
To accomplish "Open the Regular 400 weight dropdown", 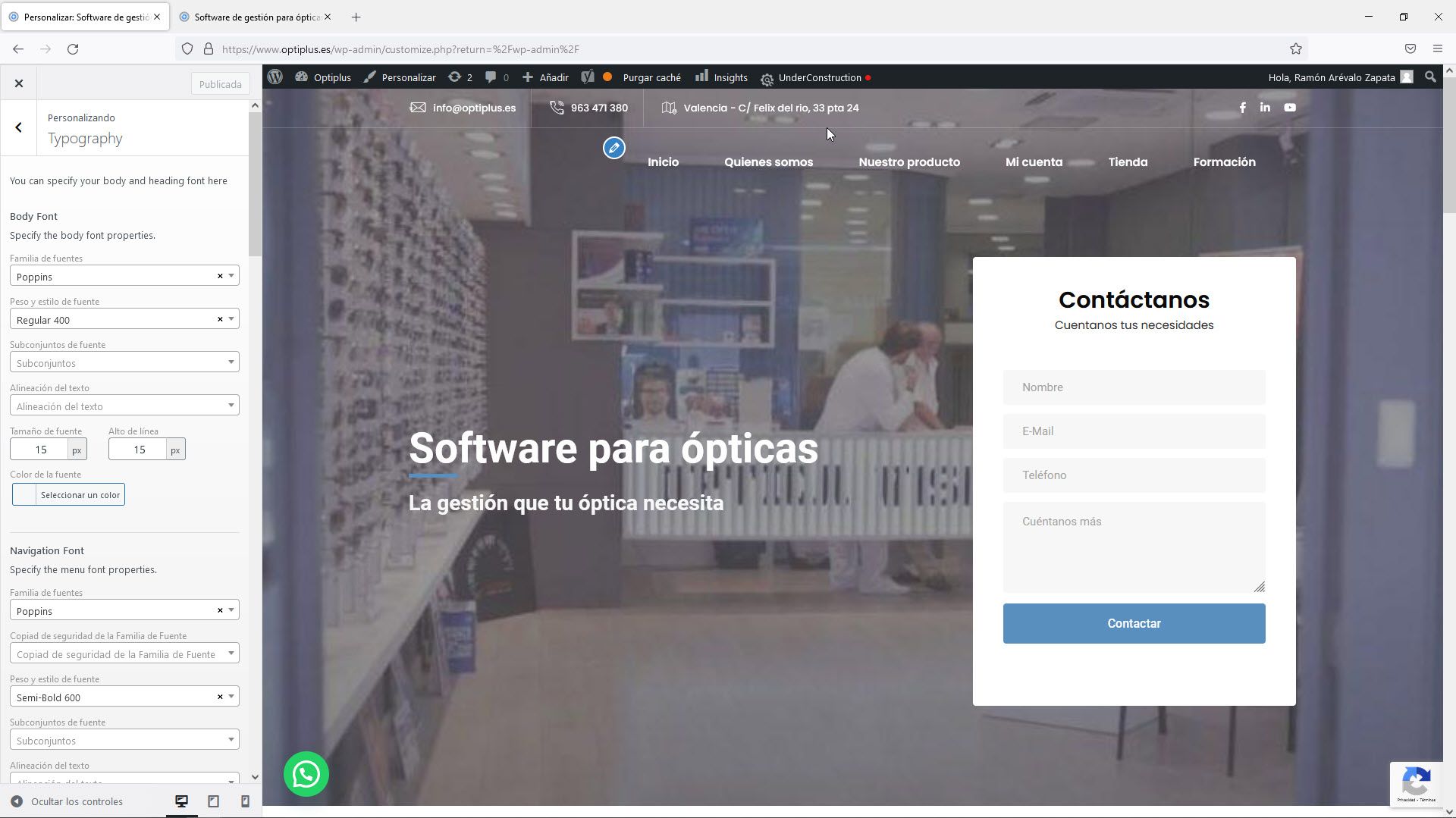I will (x=124, y=319).
